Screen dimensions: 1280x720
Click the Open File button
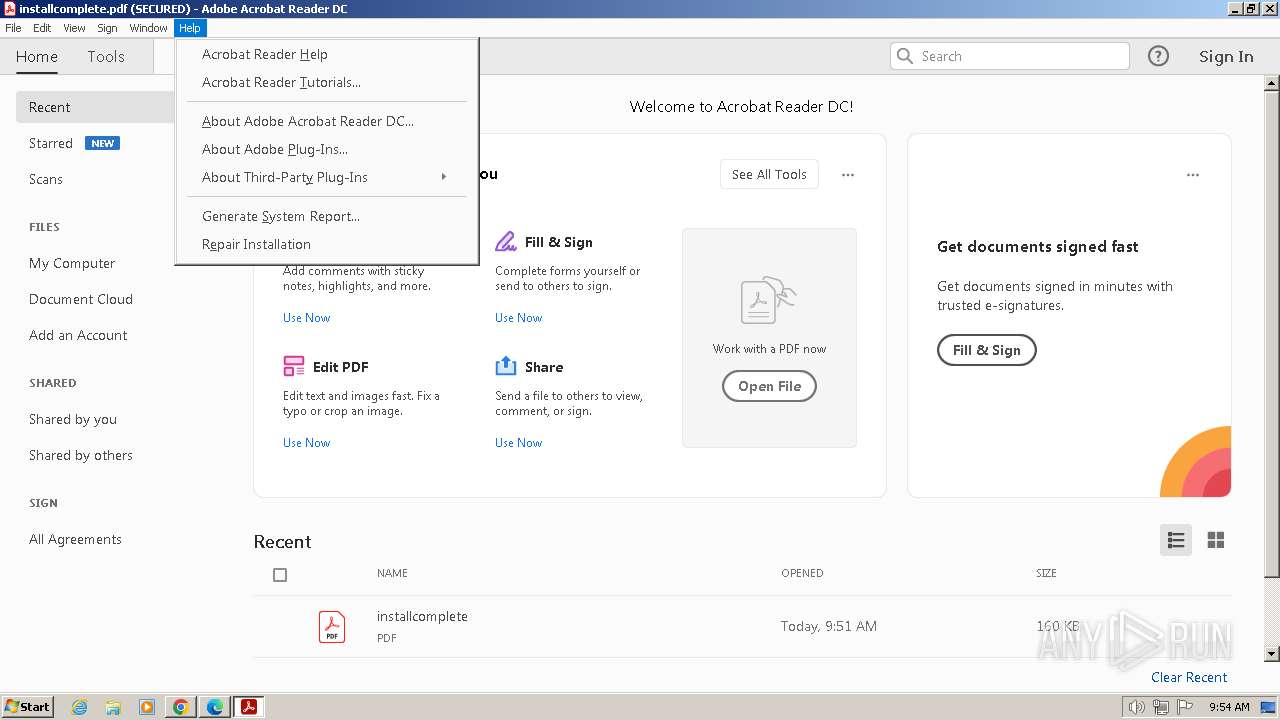pyautogui.click(x=769, y=386)
